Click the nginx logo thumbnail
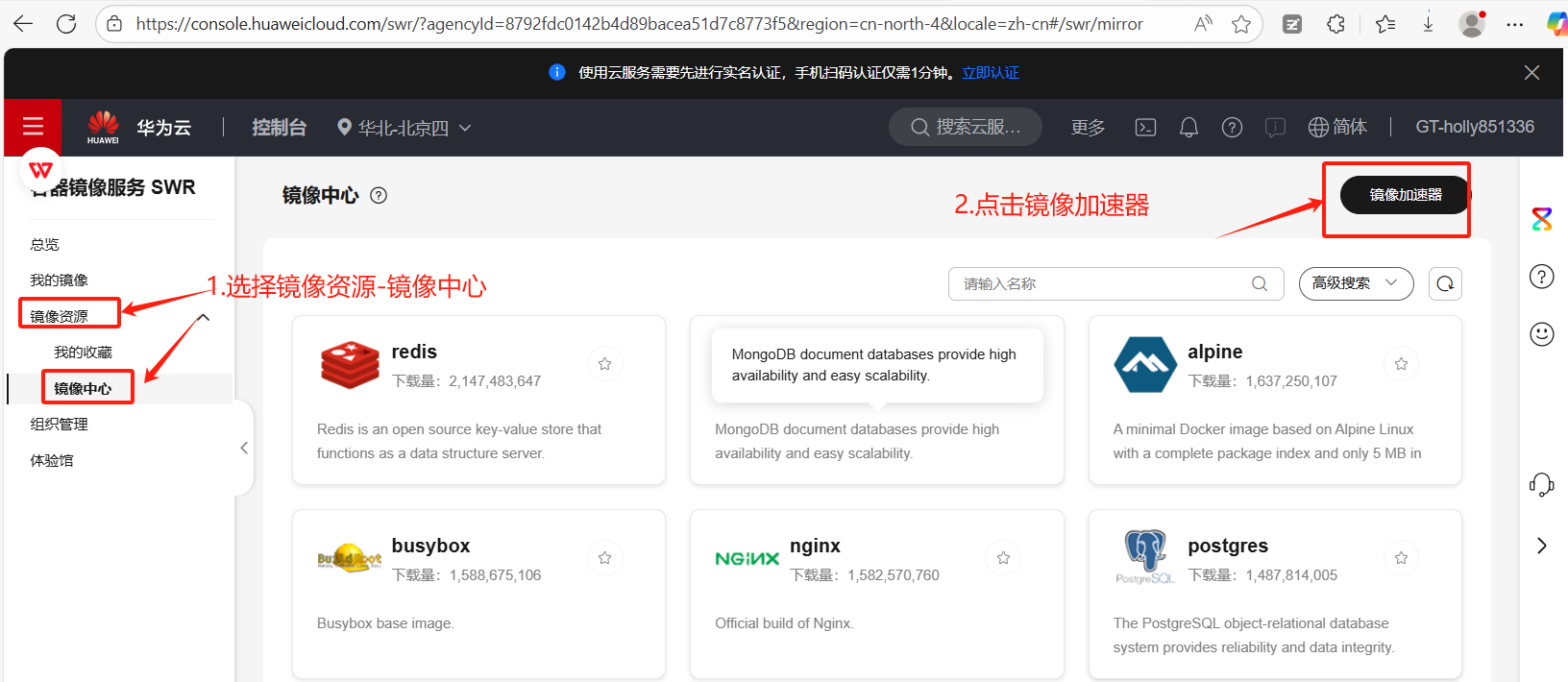Screen dimensions: 1568x682 [747, 558]
